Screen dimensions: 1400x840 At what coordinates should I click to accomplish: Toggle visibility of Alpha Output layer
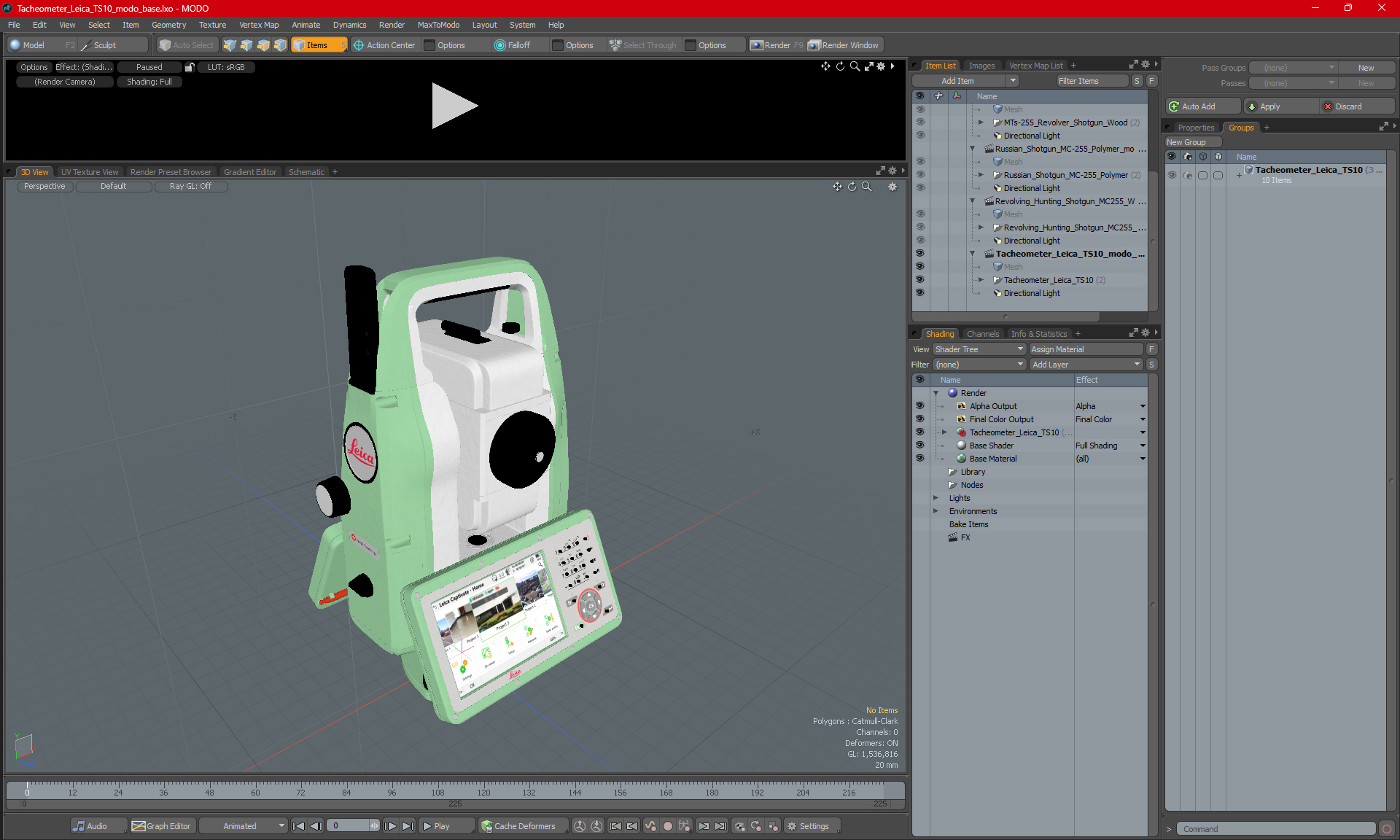click(919, 406)
